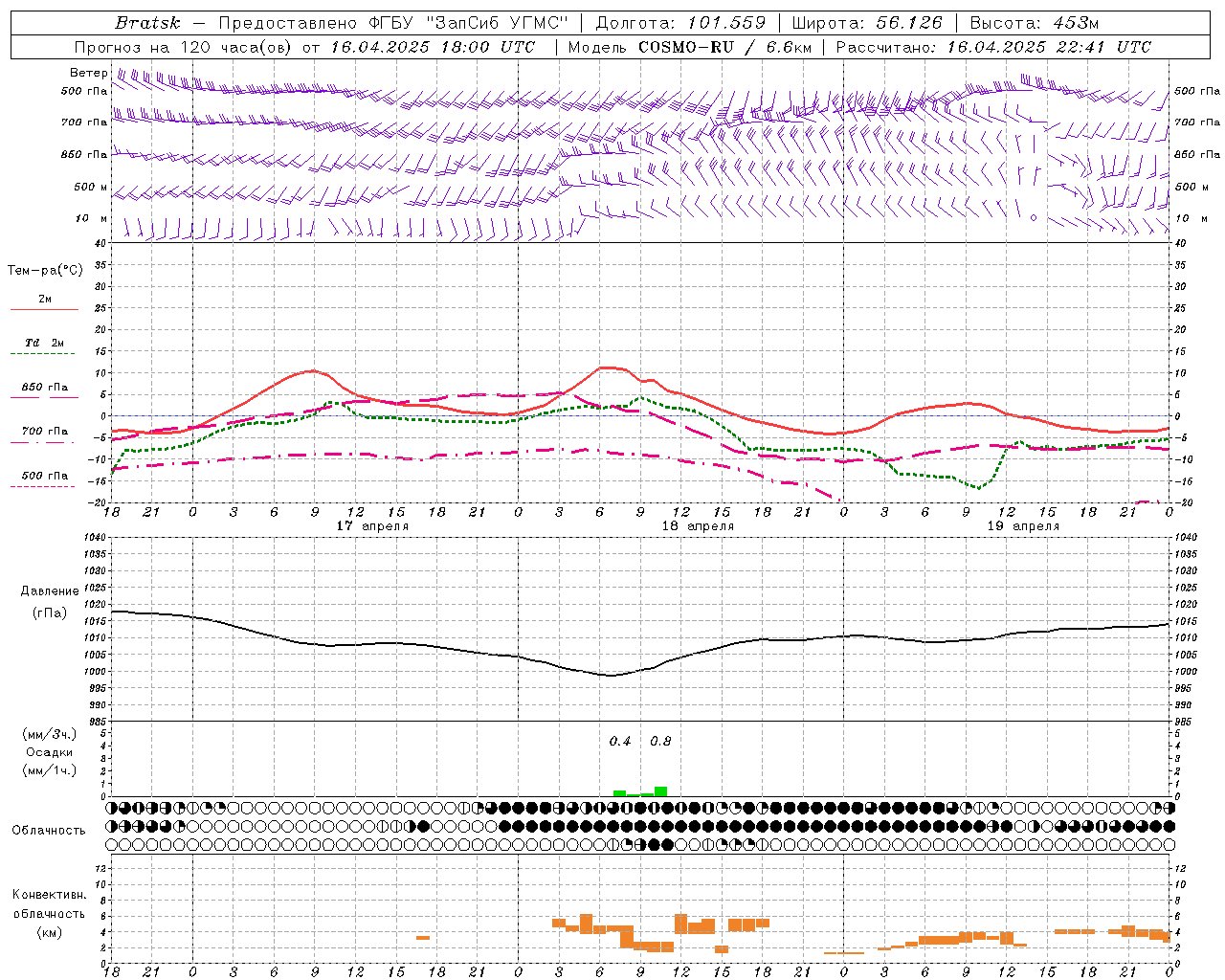Screen dimensions: 1225x980
Task: Click the red line sample under '2м' legend
Action: [44, 309]
